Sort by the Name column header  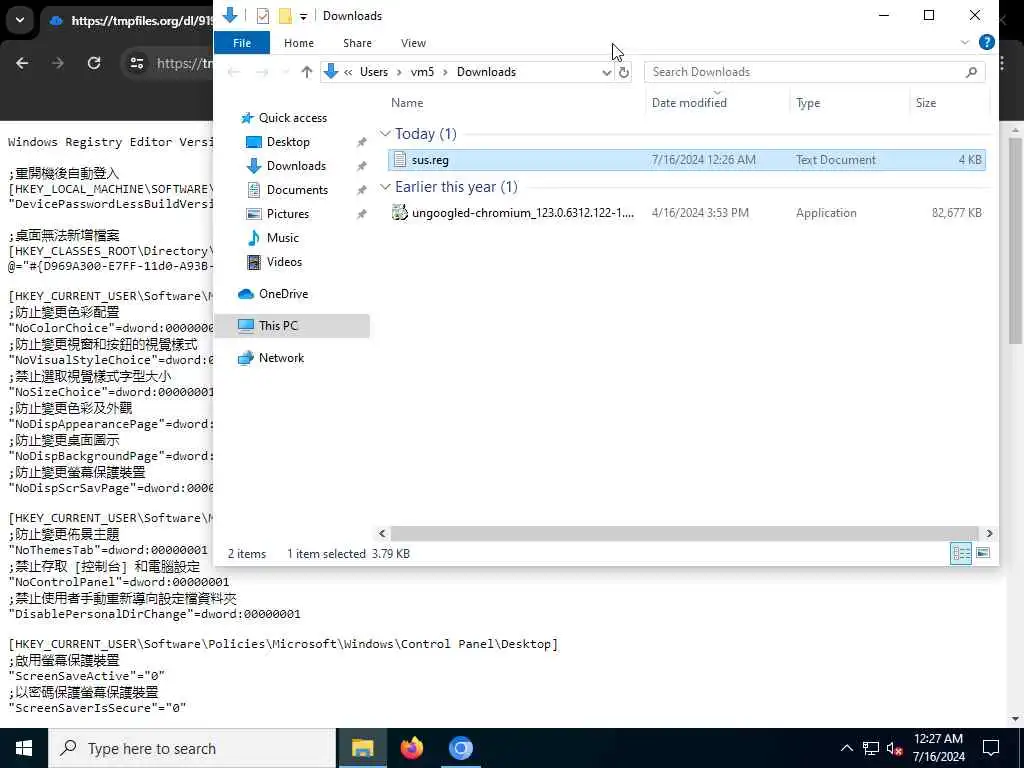click(x=407, y=103)
